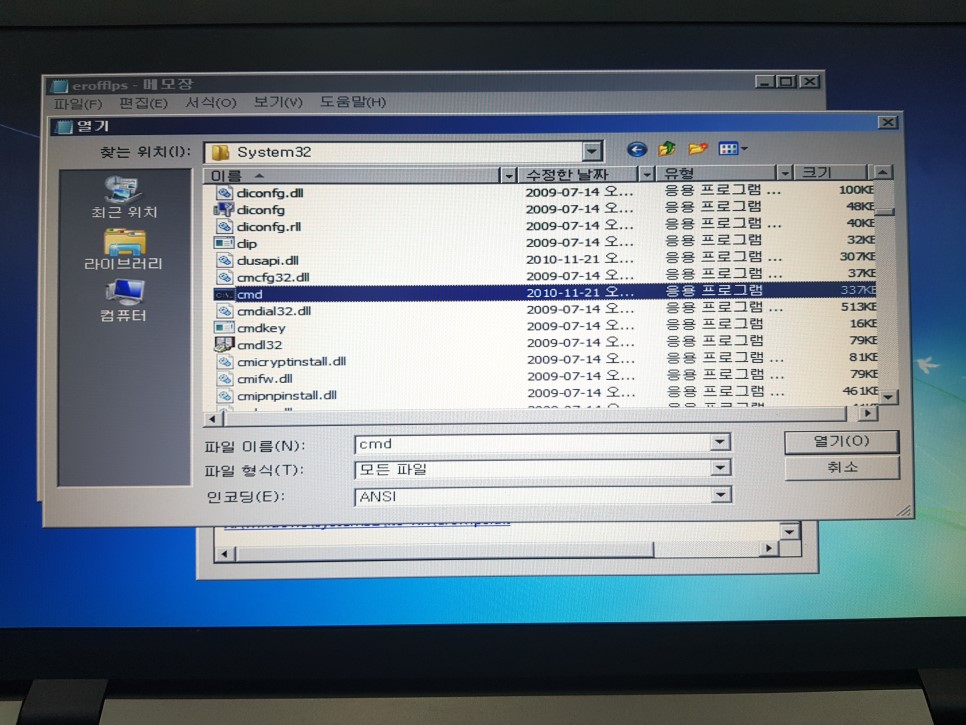
Task: Maximize the Notepad window
Action: click(786, 81)
